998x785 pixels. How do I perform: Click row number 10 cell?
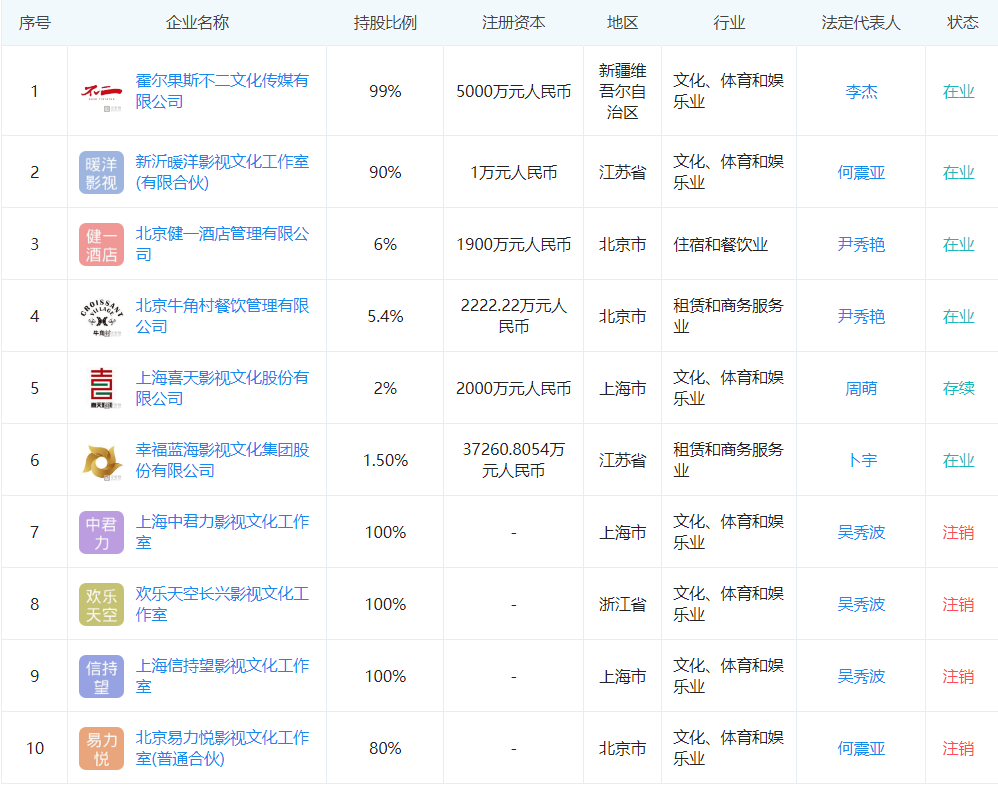pos(34,748)
